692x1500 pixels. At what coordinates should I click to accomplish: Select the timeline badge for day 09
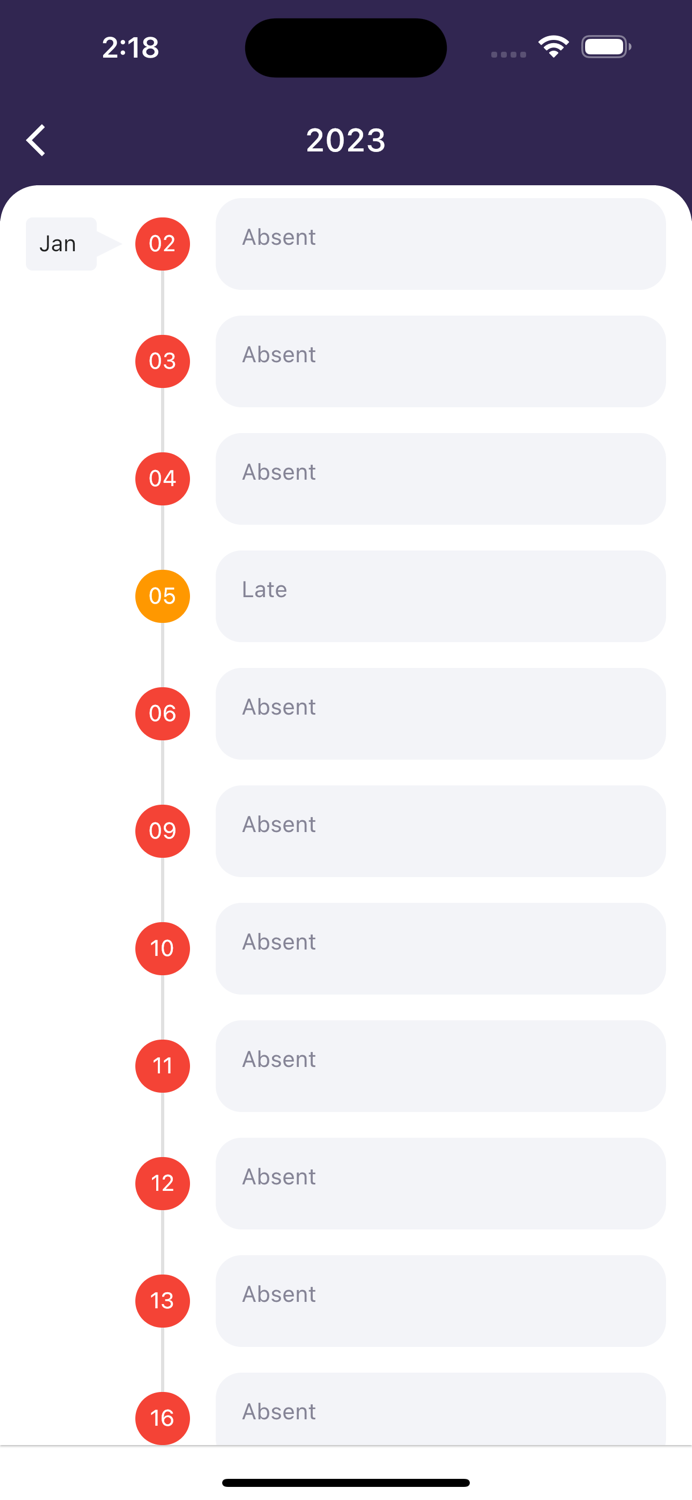pyautogui.click(x=162, y=831)
